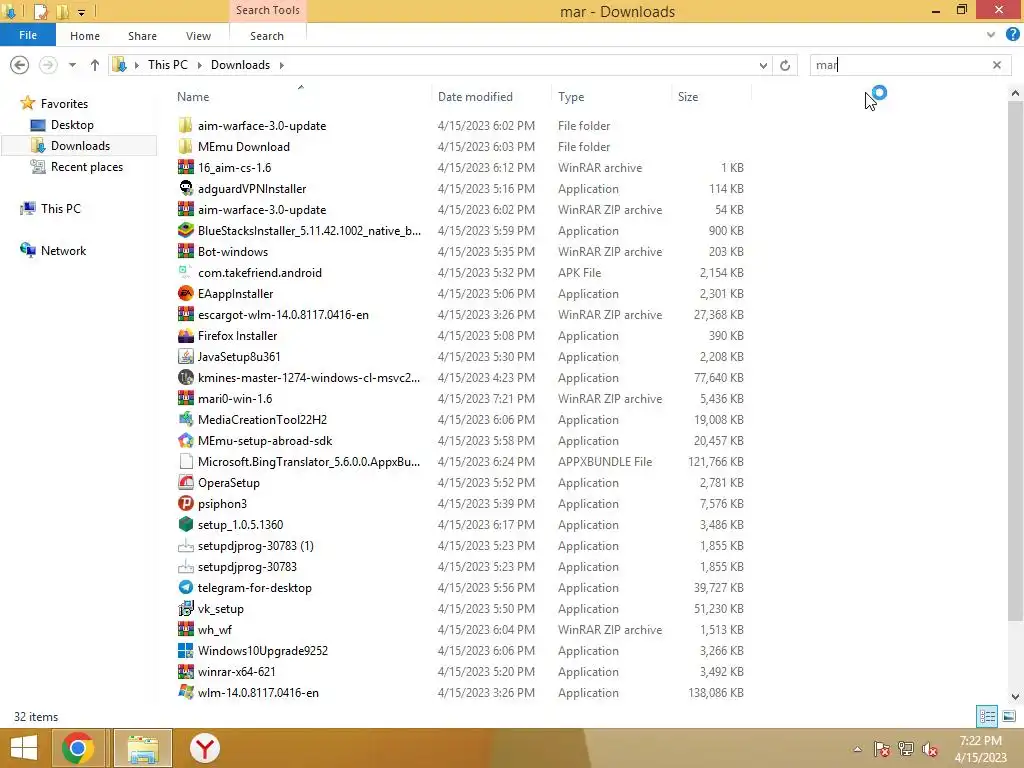Open the Home ribbon tab

[85, 36]
